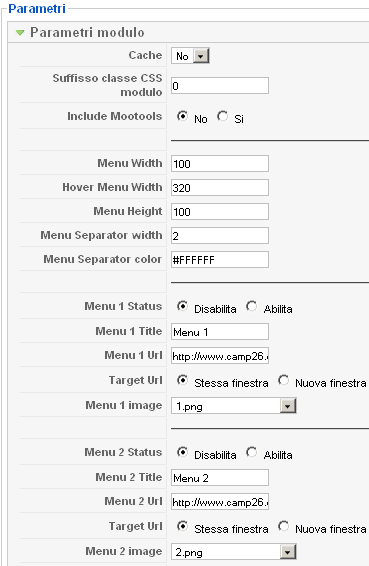Click the Menu Height input field

click(x=220, y=212)
